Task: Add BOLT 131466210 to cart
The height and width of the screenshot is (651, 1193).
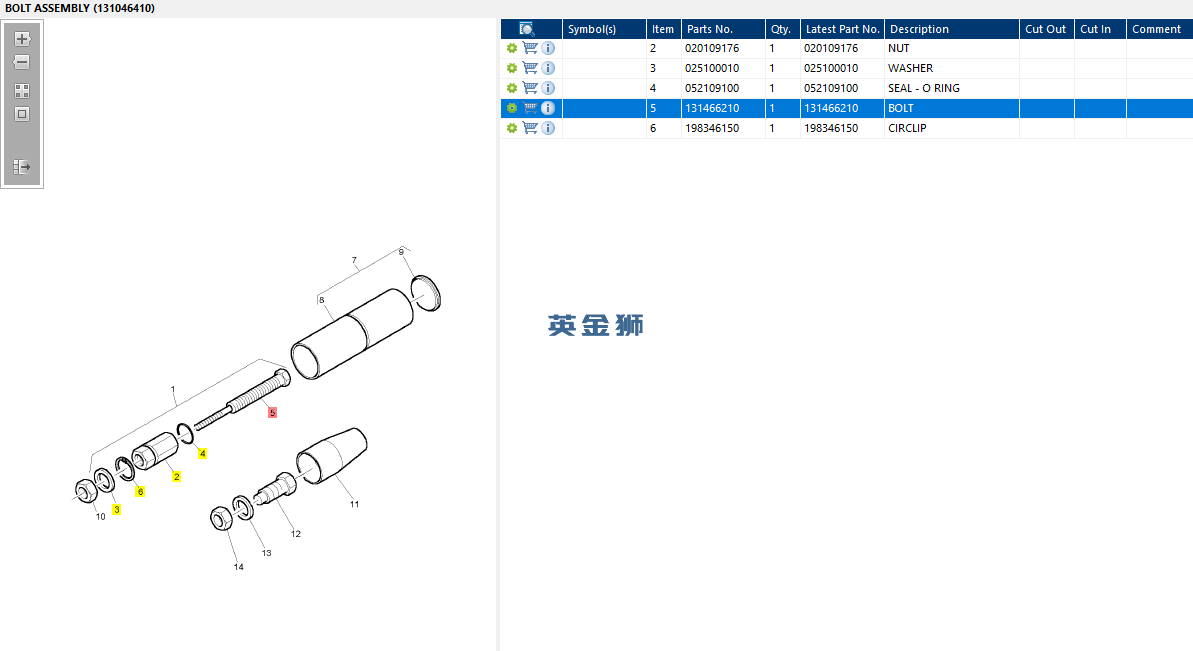Action: coord(530,108)
